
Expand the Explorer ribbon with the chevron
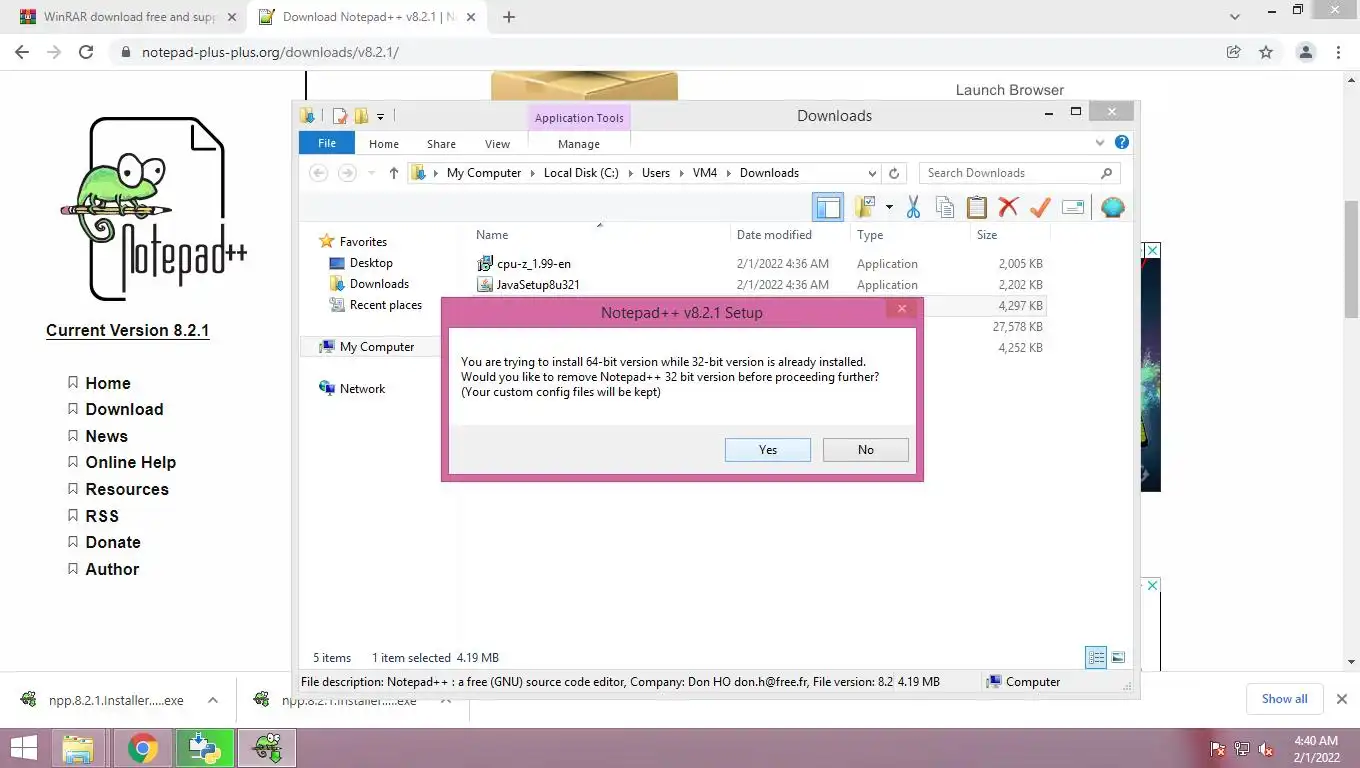(x=1100, y=143)
